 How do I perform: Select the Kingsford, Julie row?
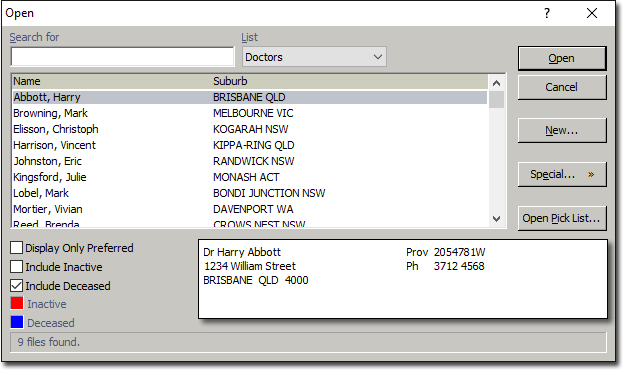(x=250, y=177)
